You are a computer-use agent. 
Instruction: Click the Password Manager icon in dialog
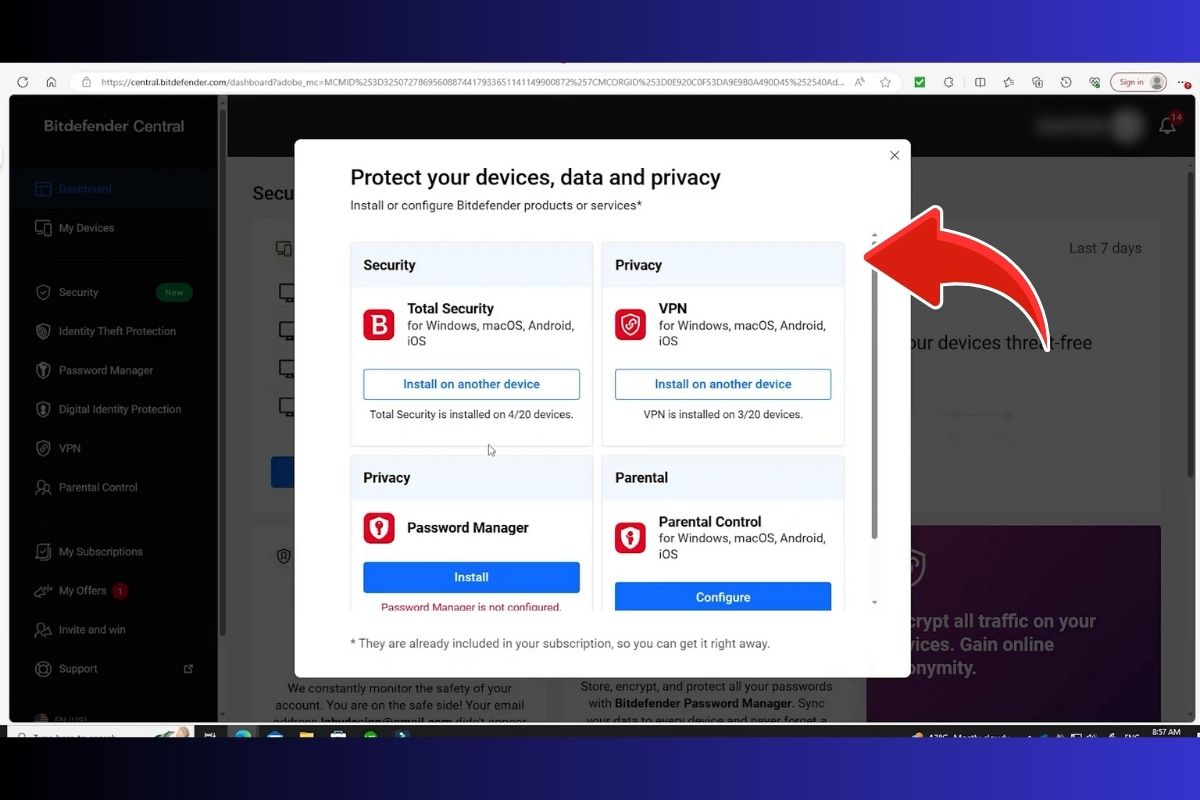379,528
